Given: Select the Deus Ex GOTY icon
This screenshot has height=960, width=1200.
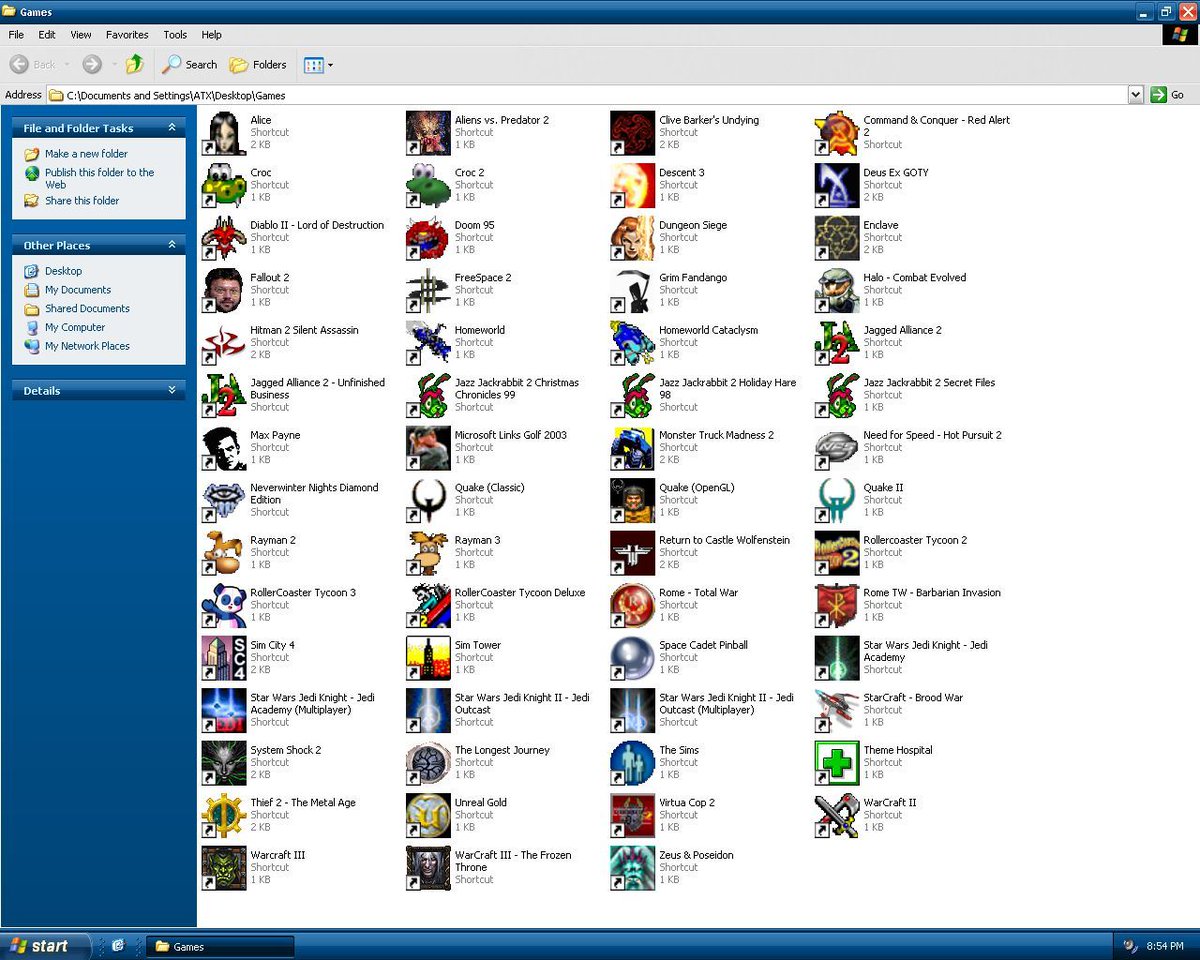Looking at the screenshot, I should (x=837, y=185).
